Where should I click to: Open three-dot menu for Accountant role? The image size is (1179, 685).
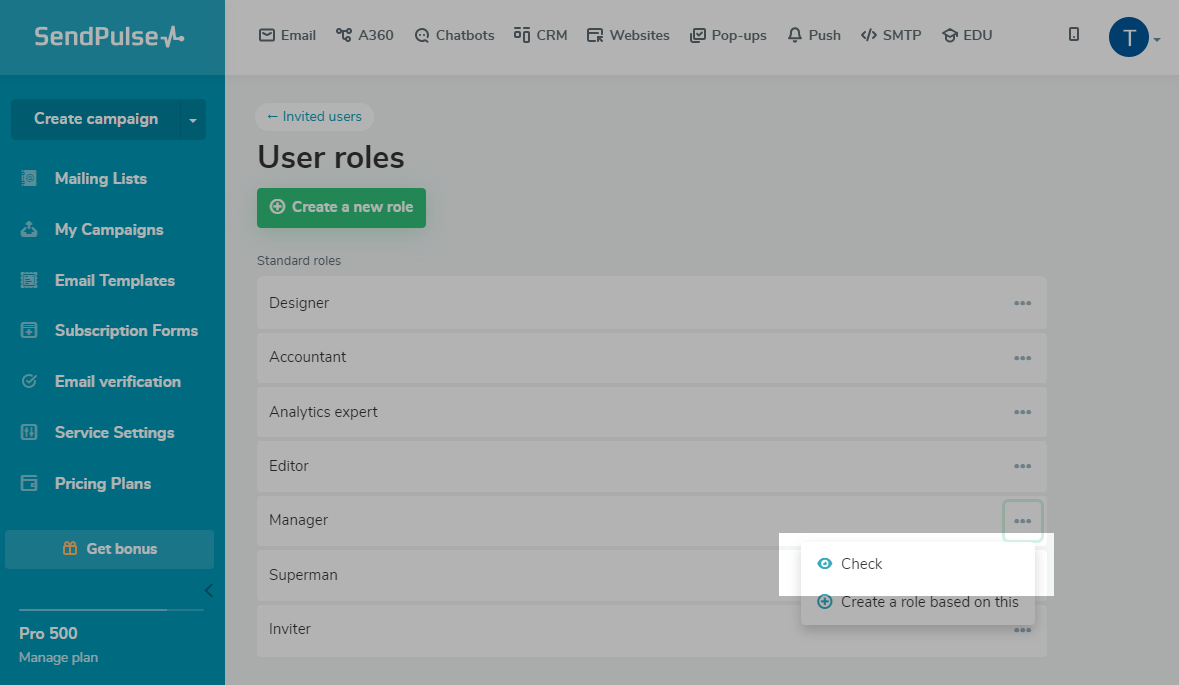pos(1022,357)
